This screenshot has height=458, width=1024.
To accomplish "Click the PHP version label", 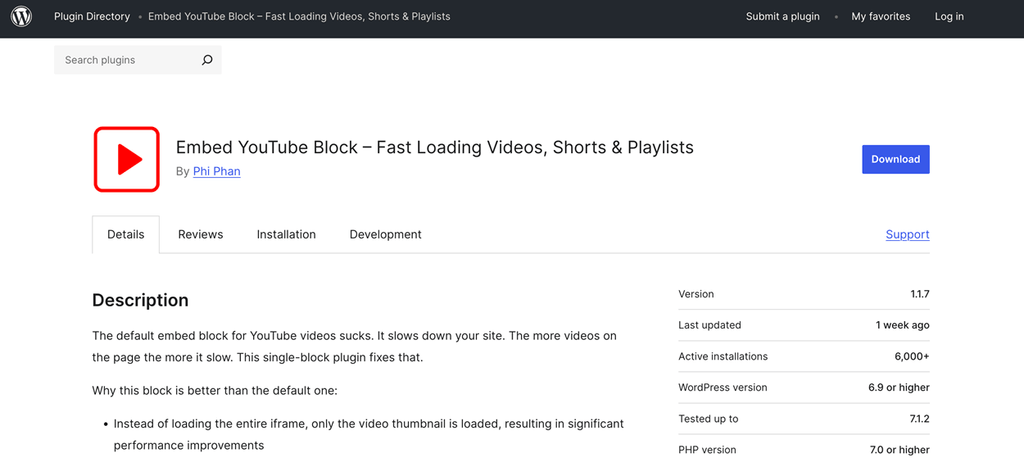I will click(x=707, y=450).
